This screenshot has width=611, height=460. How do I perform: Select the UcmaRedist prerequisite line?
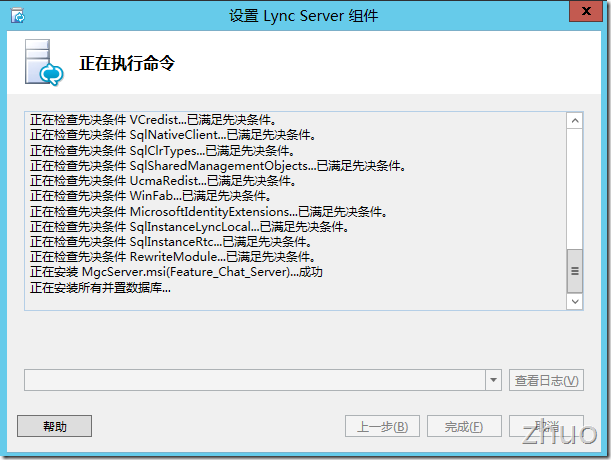[x=163, y=181]
